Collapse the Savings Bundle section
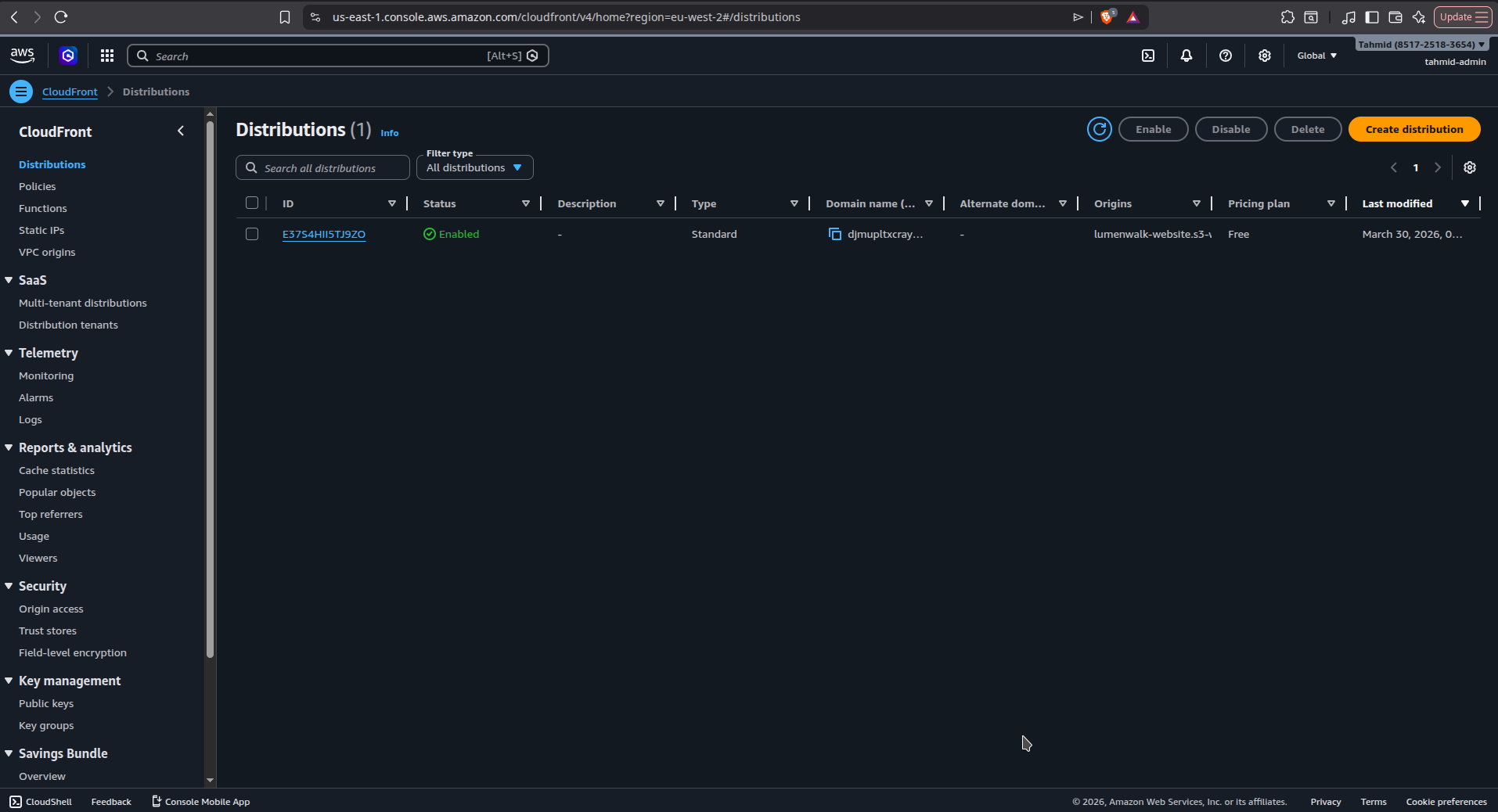The image size is (1498, 812). tap(9, 753)
